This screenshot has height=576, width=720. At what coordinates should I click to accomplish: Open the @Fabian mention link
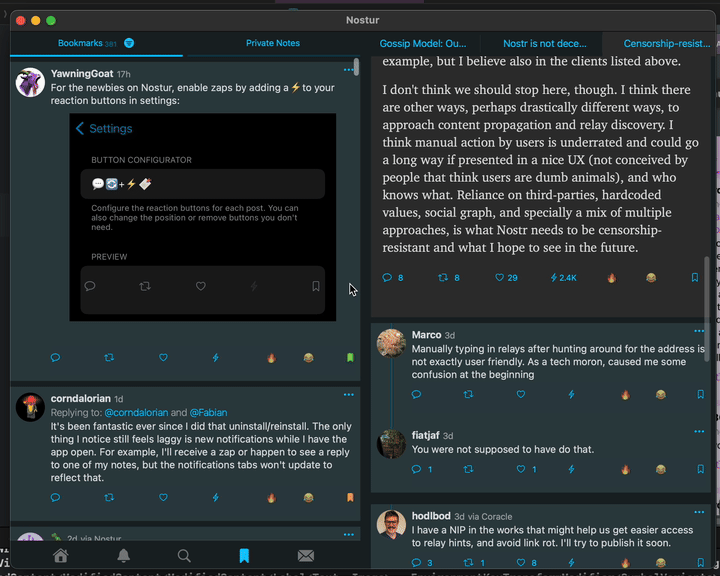209,412
